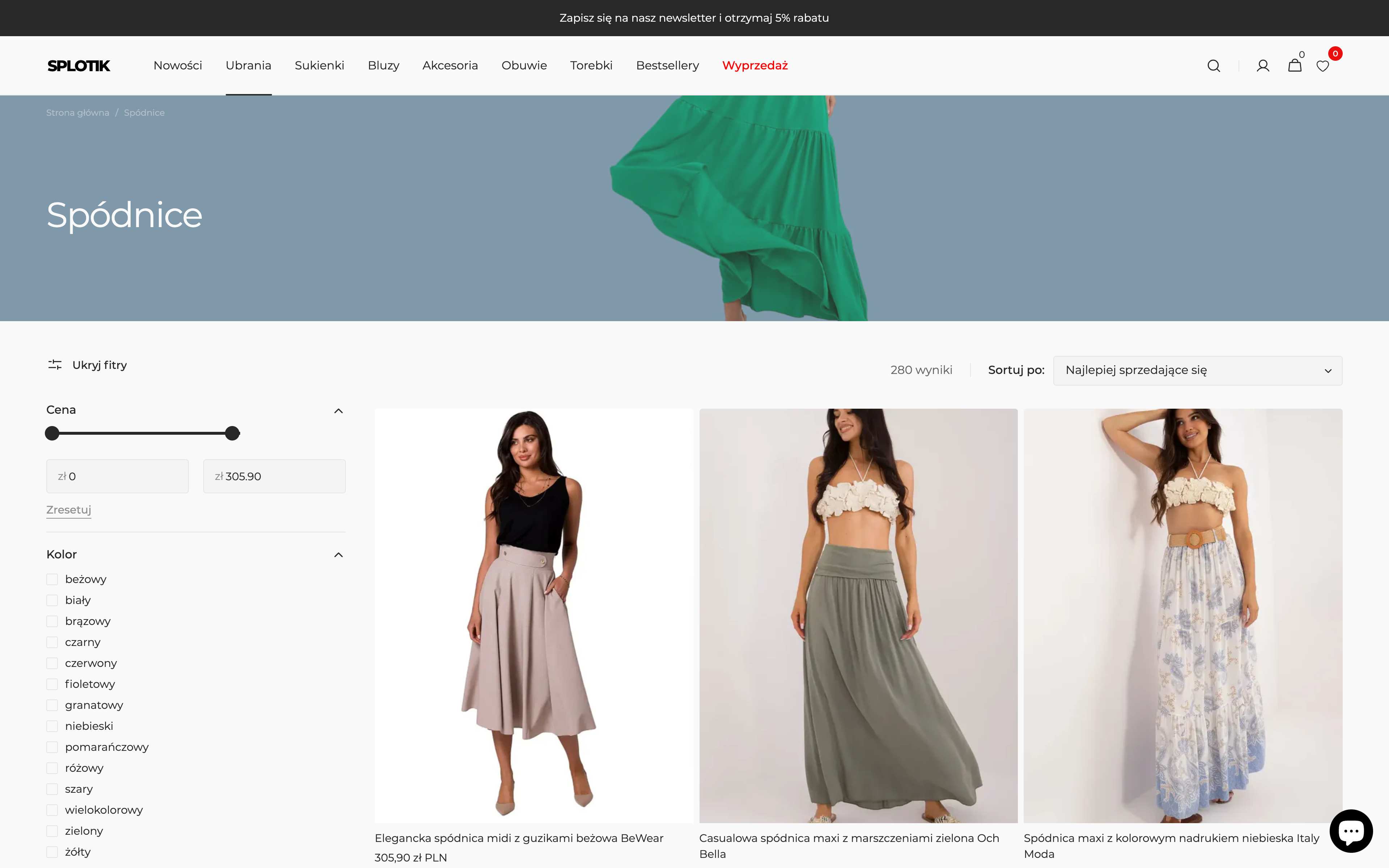This screenshot has width=1389, height=868.
Task: Click the maximum price slider handle
Action: 232,433
